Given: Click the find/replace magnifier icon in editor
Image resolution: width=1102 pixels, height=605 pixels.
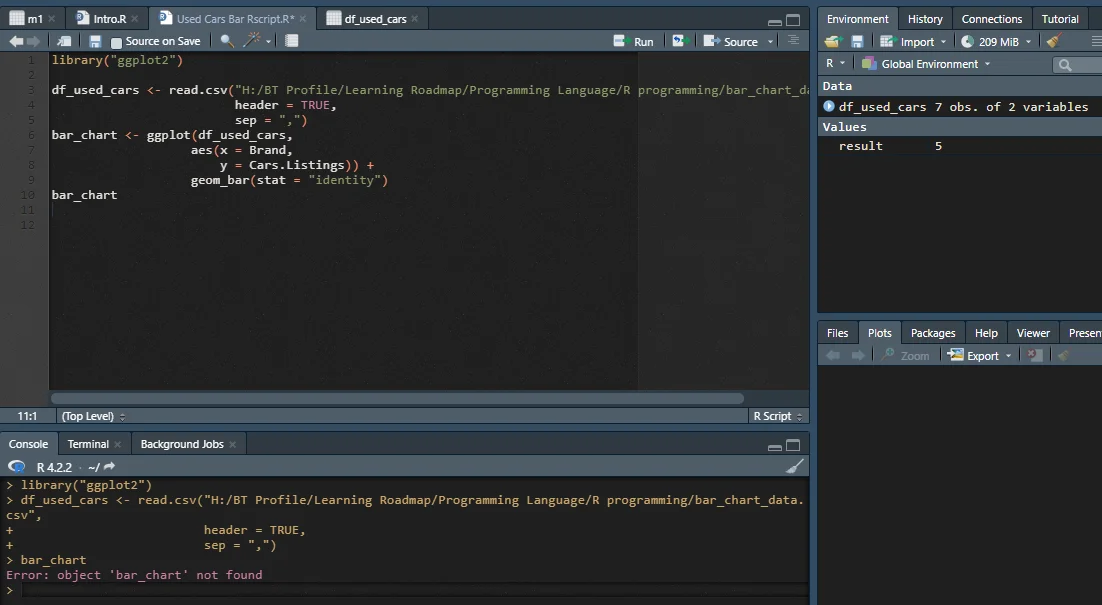Looking at the screenshot, I should 227,41.
